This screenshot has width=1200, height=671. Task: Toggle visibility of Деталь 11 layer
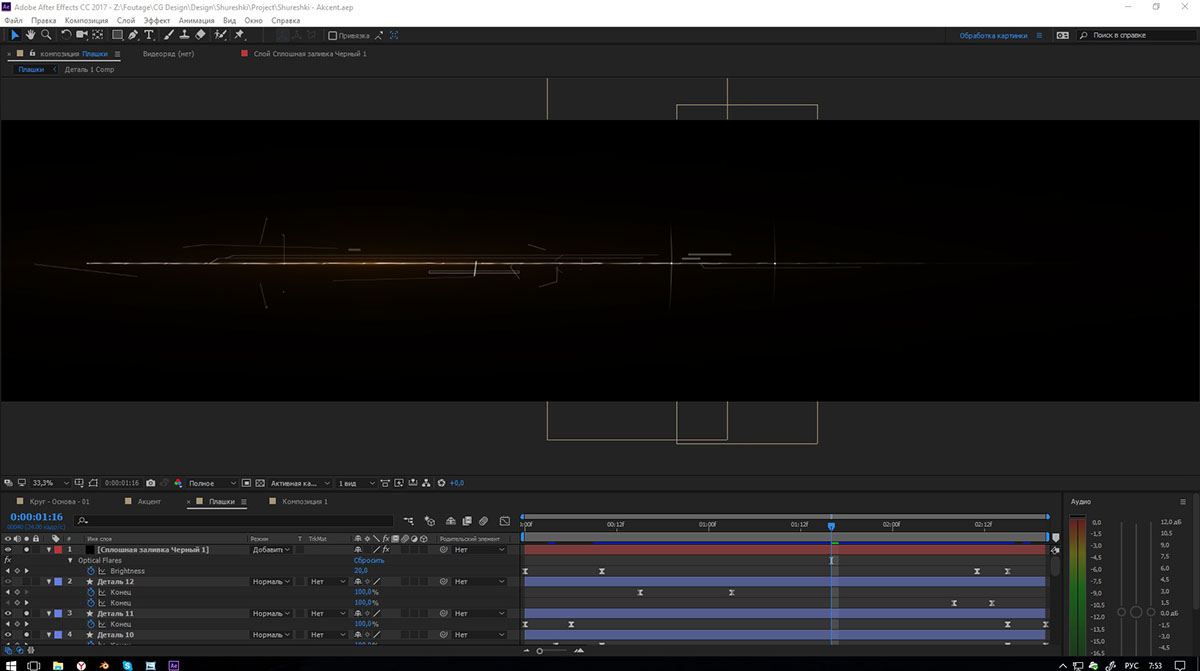[8, 613]
